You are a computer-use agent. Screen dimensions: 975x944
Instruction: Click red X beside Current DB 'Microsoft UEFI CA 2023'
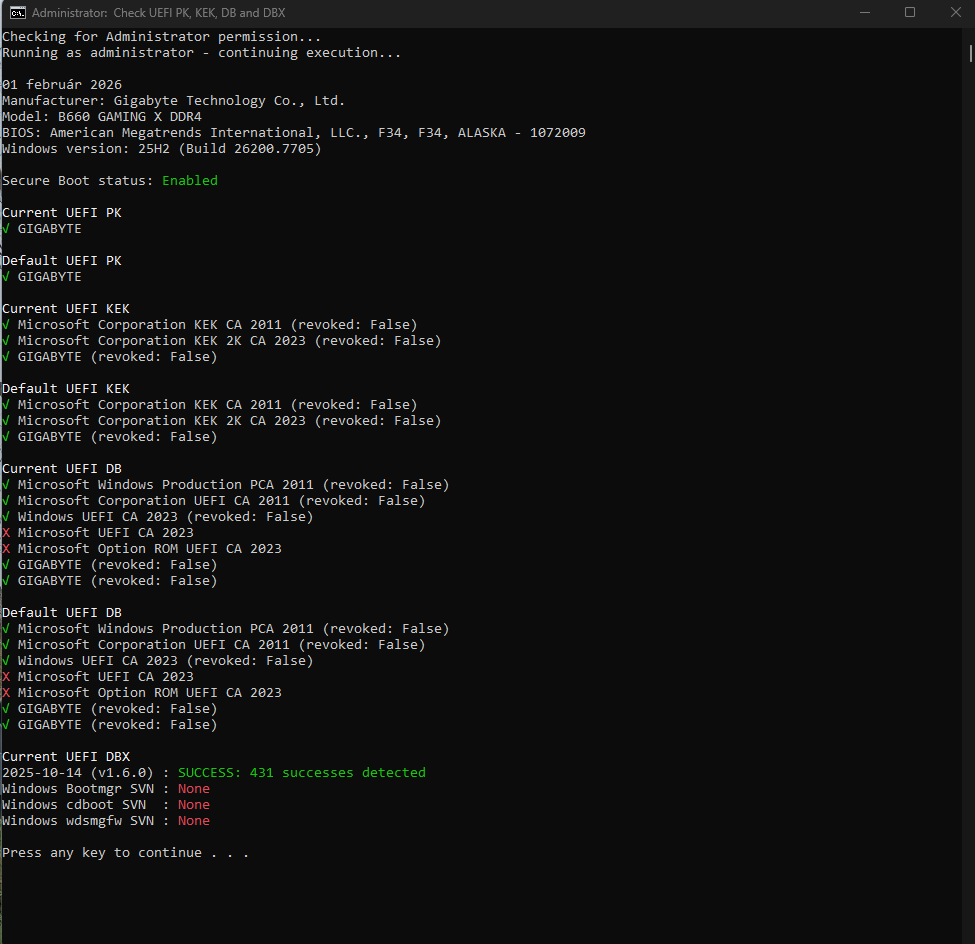(x=6, y=533)
